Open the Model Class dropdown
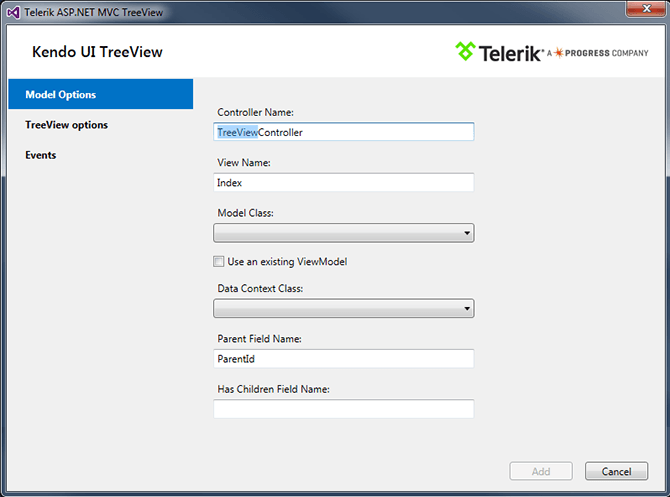Screen dimensions: 670x497 [x=344, y=233]
